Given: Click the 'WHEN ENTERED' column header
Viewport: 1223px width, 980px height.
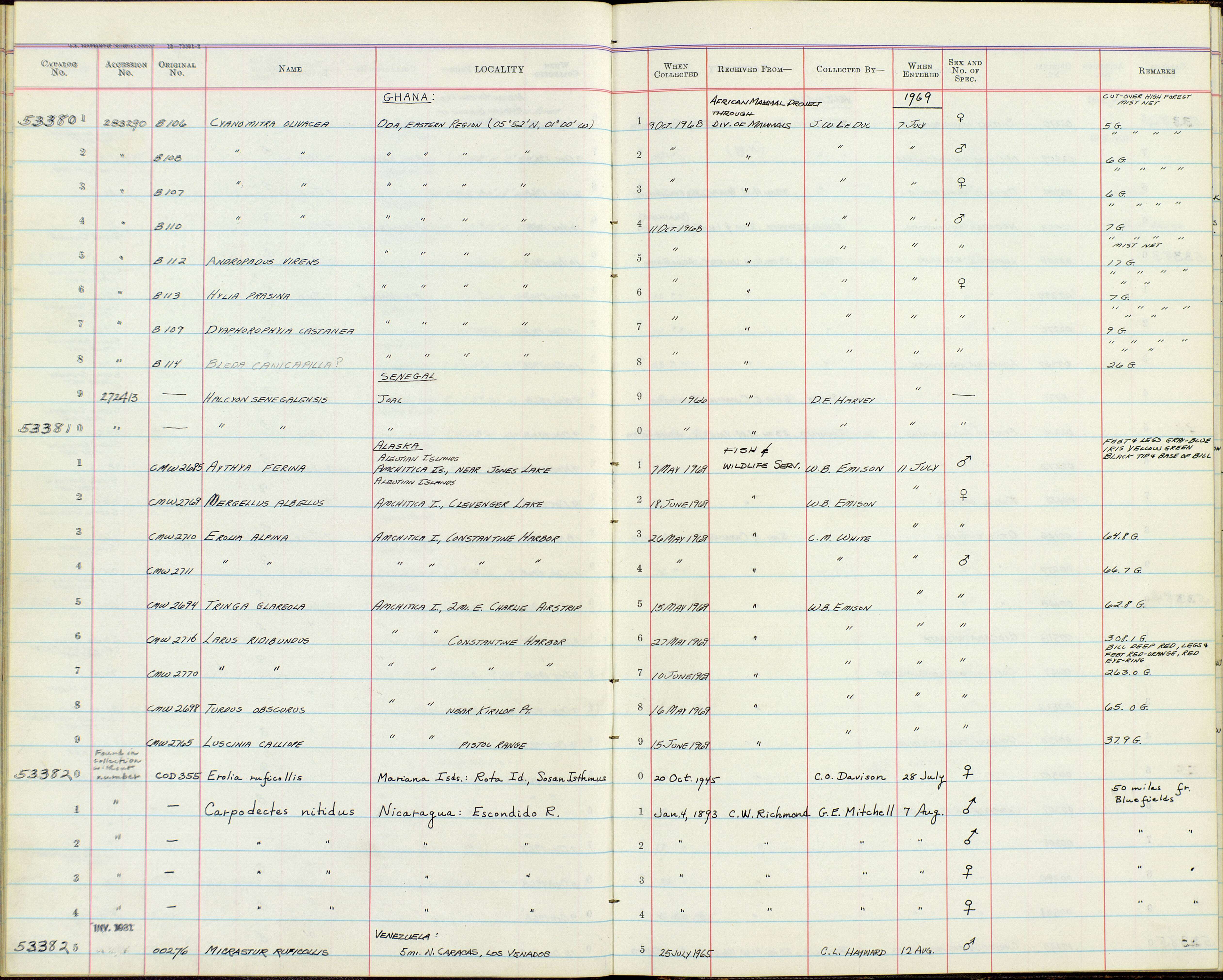Looking at the screenshot, I should [920, 70].
